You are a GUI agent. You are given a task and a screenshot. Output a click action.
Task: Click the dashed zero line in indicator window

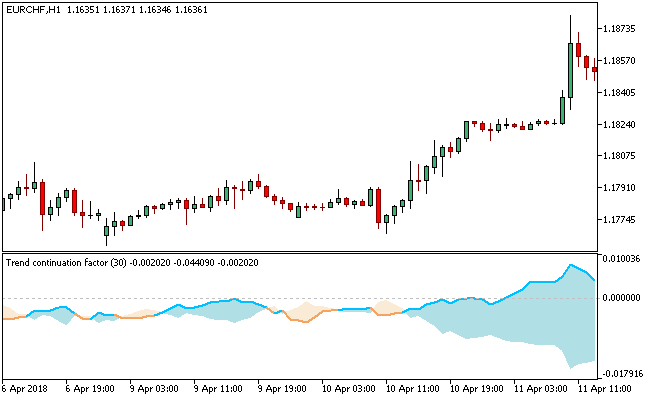coord(300,298)
